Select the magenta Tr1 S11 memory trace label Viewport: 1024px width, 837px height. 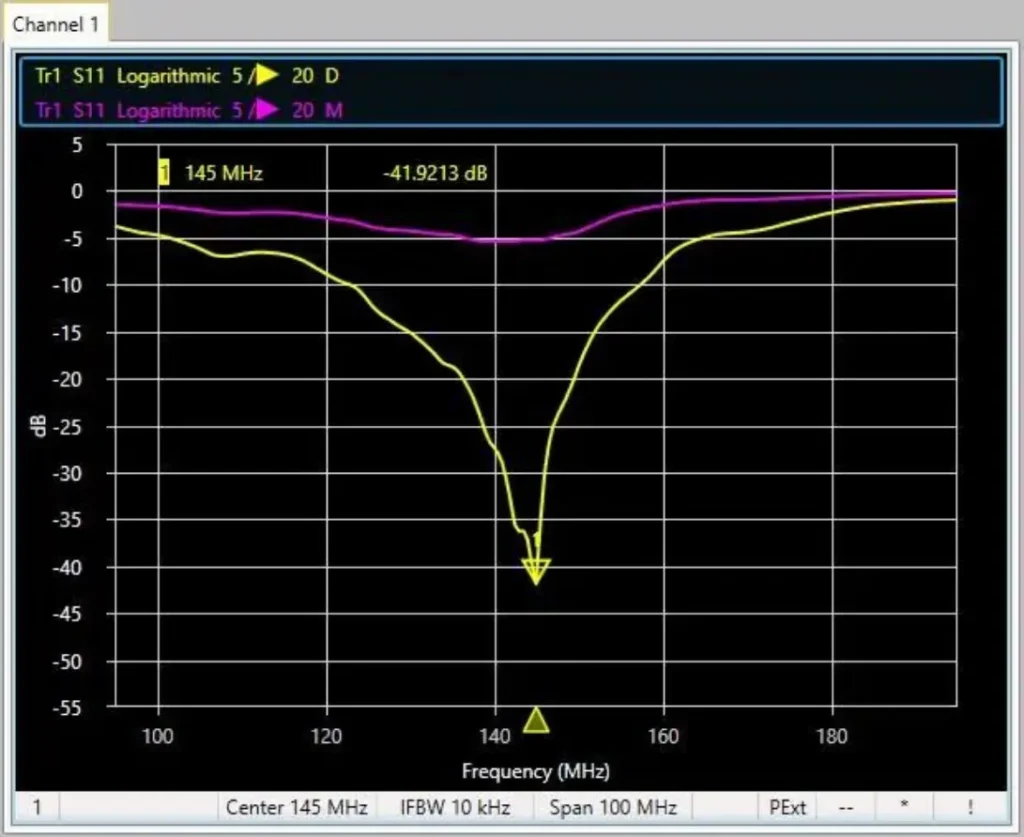(x=189, y=110)
